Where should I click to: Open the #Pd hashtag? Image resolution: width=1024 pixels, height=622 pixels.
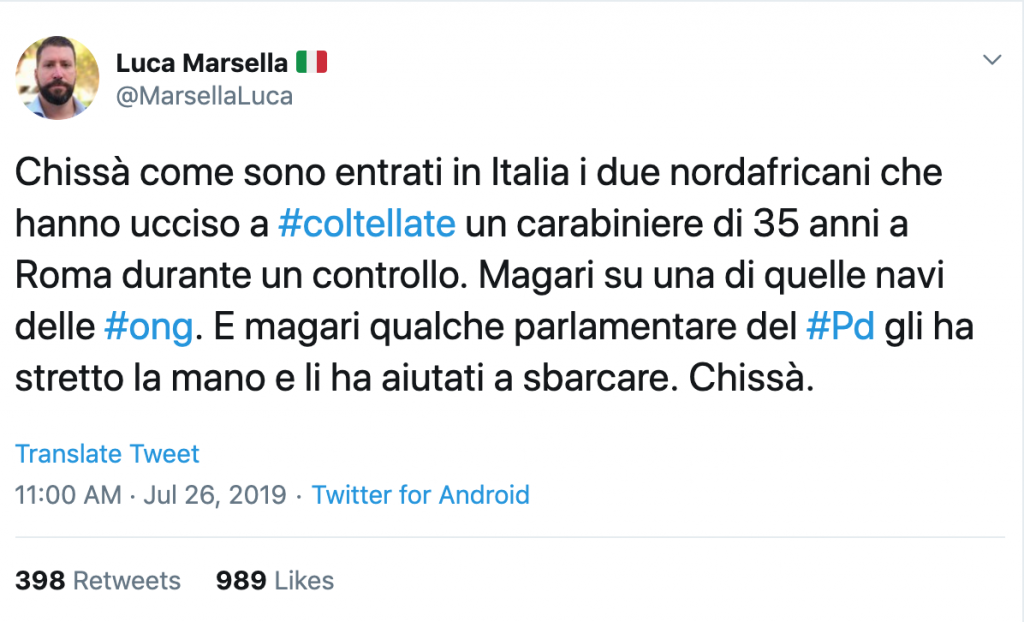[x=840, y=326]
